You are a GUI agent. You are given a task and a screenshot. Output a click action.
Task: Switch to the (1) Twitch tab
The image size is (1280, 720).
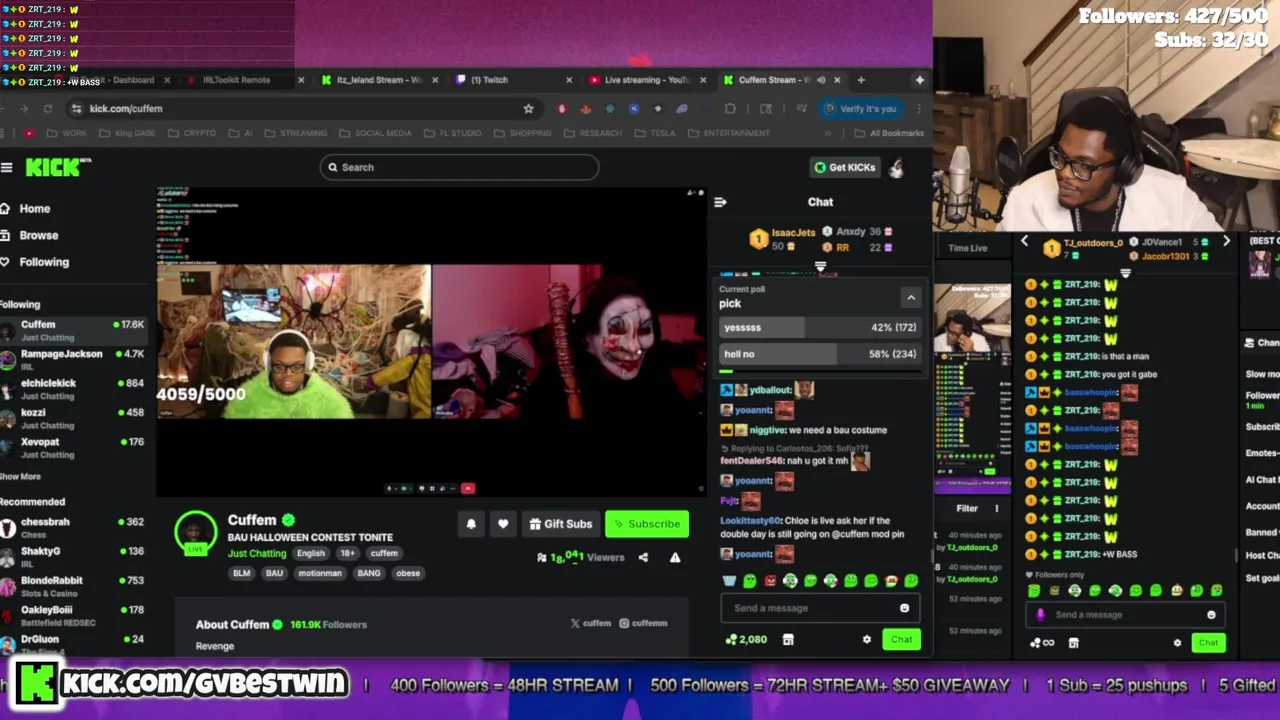pyautogui.click(x=512, y=80)
